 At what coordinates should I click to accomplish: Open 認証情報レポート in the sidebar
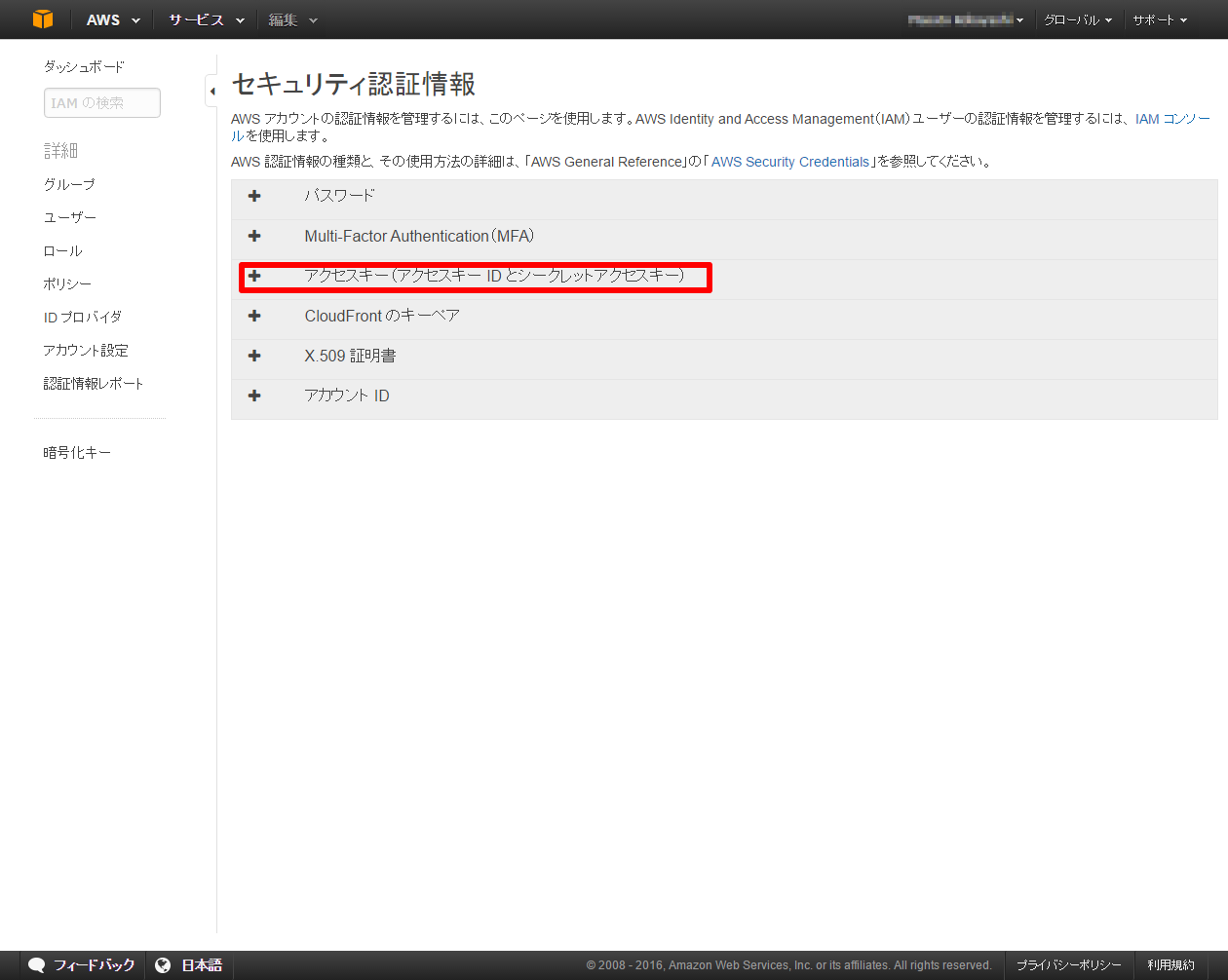click(x=94, y=383)
